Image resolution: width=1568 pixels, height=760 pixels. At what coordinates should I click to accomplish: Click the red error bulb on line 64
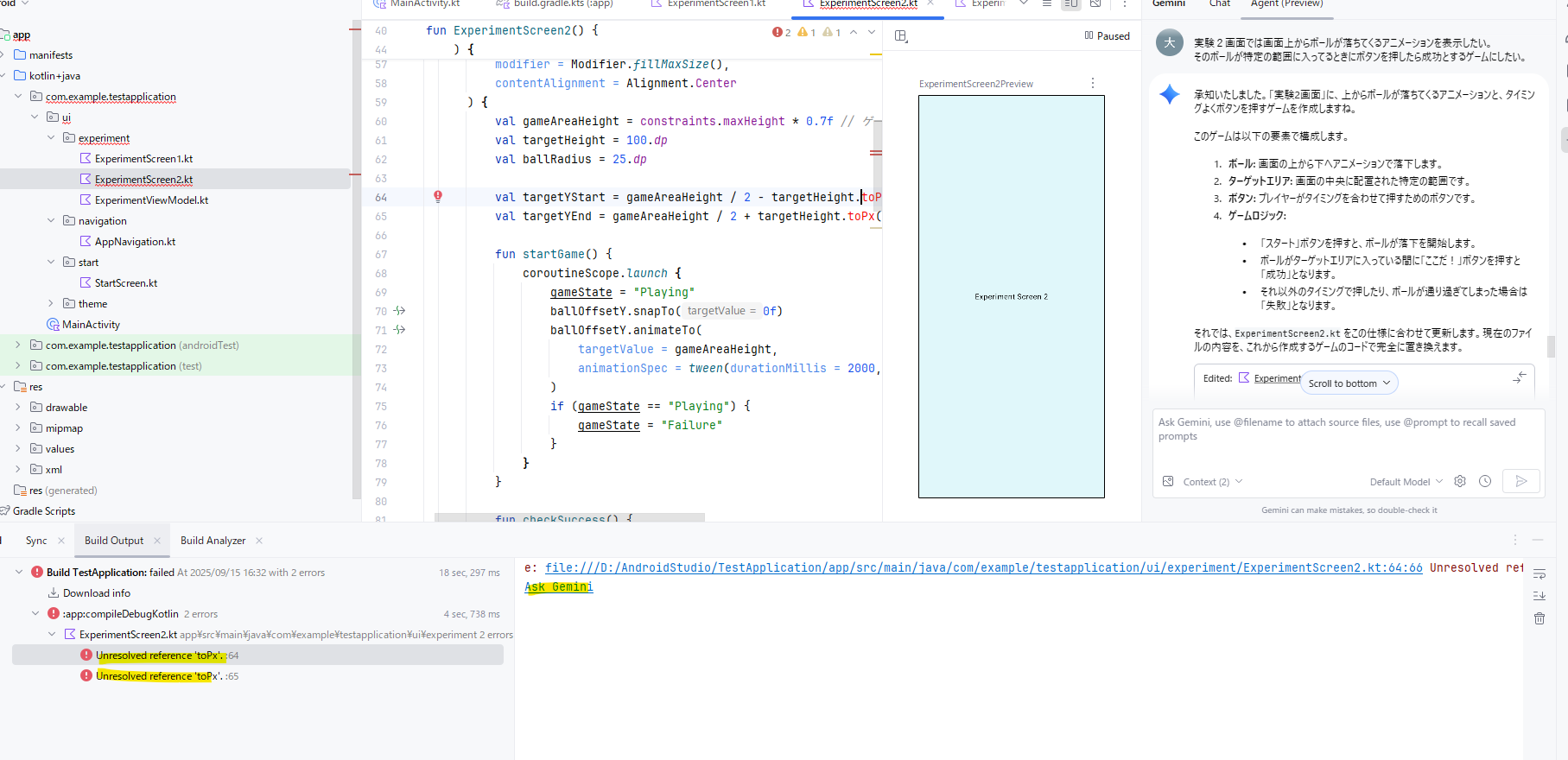pos(438,197)
